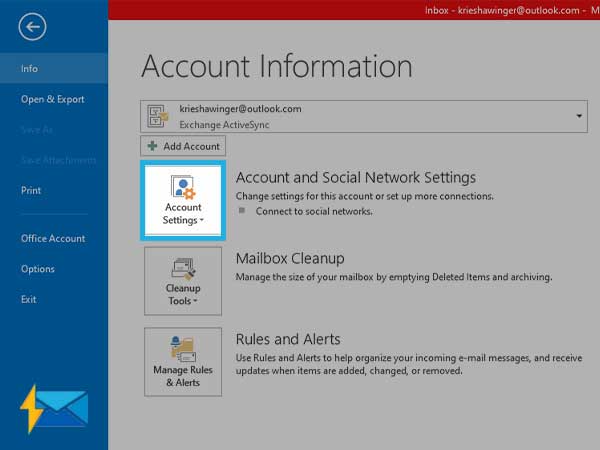Open the Account Settings dropdown button

(x=183, y=200)
